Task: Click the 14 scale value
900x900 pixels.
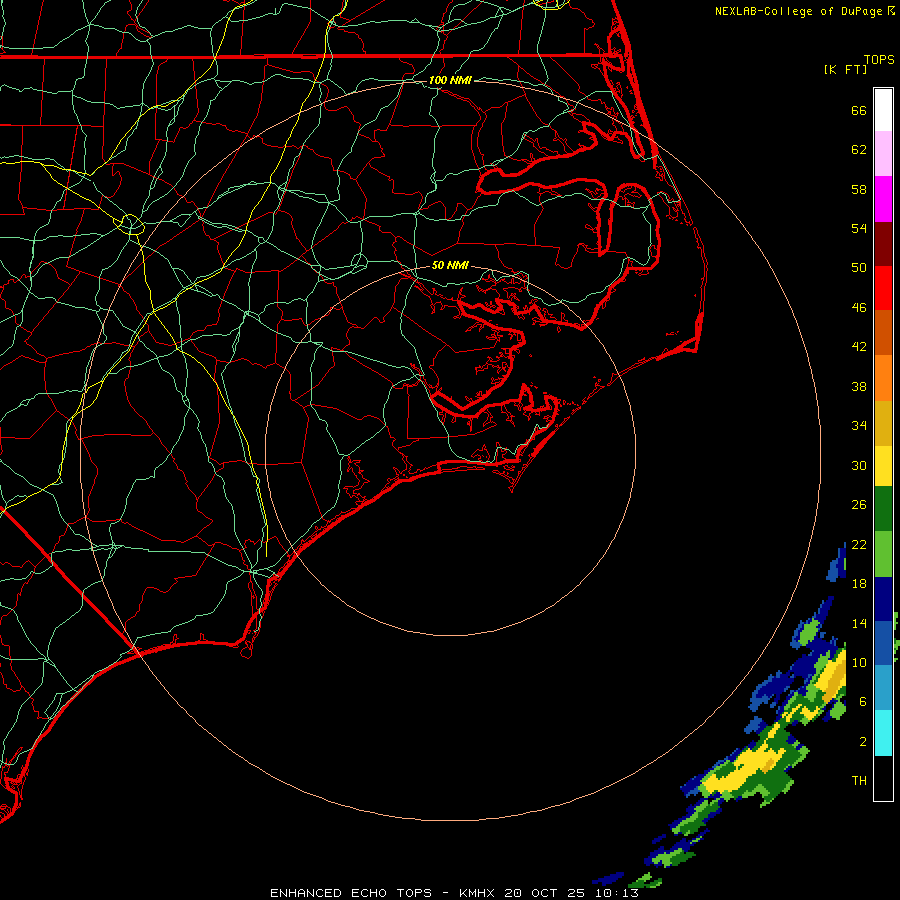Action: click(859, 623)
